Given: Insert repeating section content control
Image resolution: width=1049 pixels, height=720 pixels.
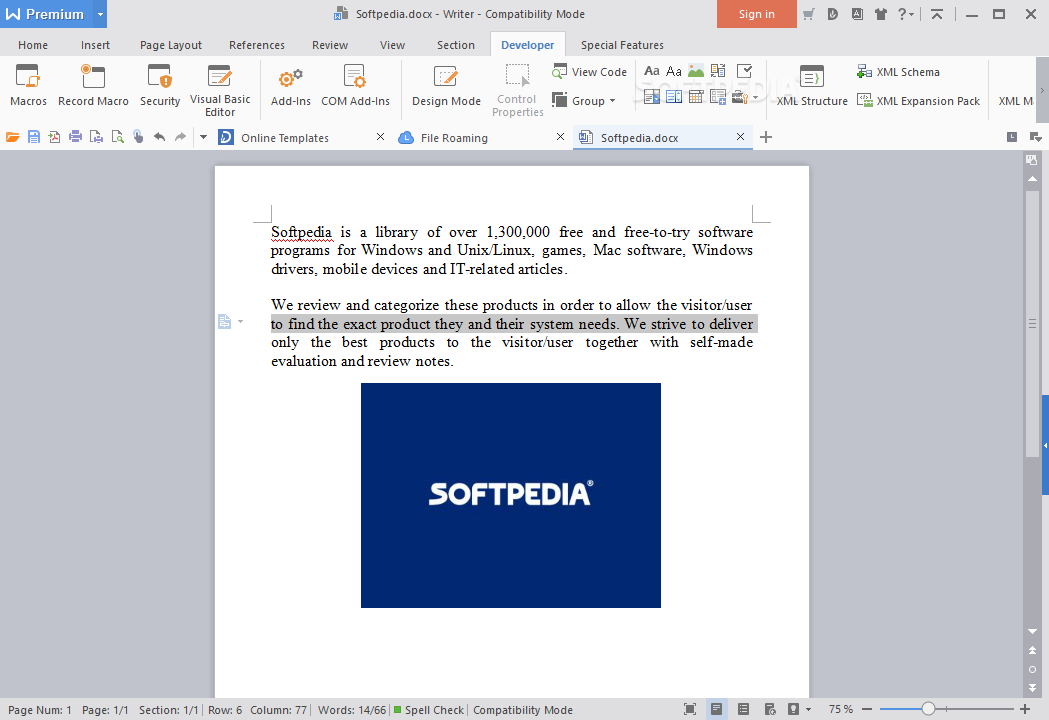Looking at the screenshot, I should (x=719, y=98).
